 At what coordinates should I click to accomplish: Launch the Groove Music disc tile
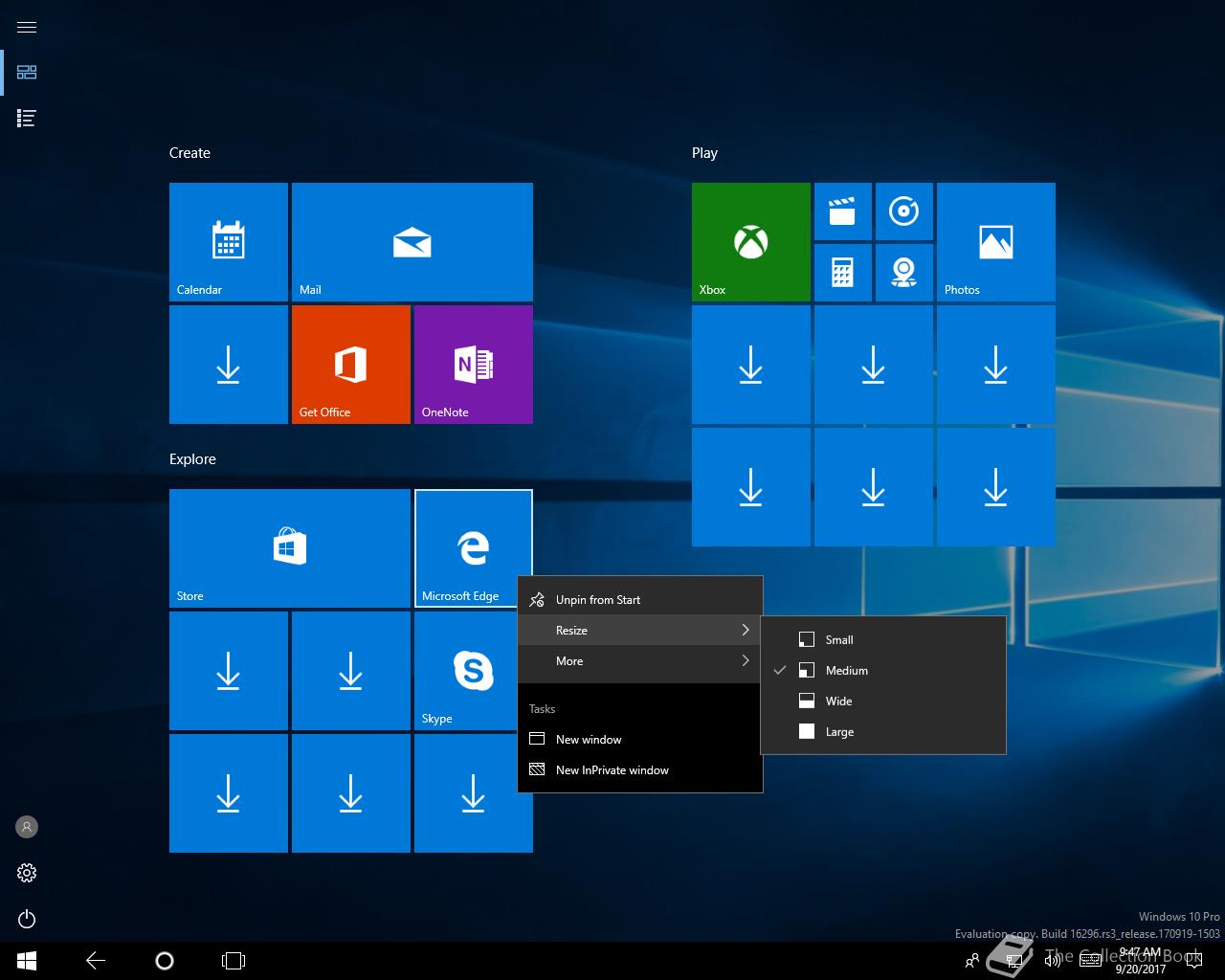pos(904,212)
